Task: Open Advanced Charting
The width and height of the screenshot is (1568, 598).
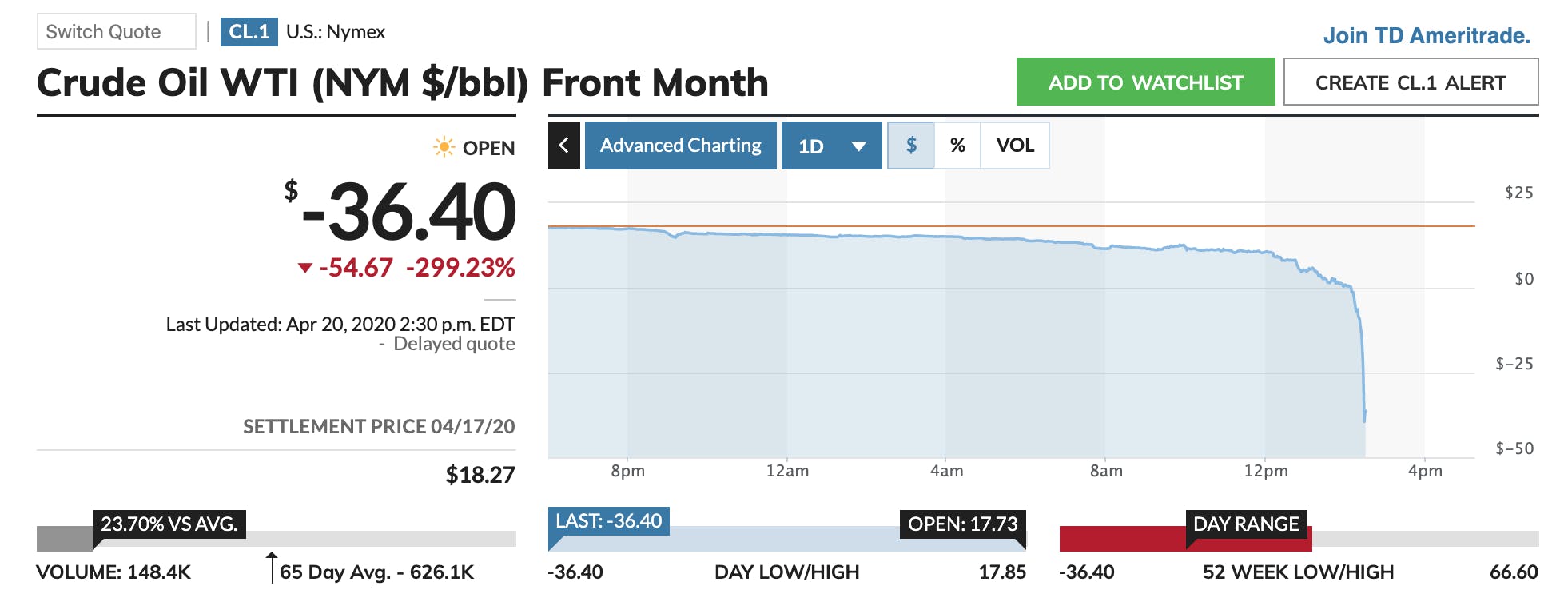Action: (680, 146)
